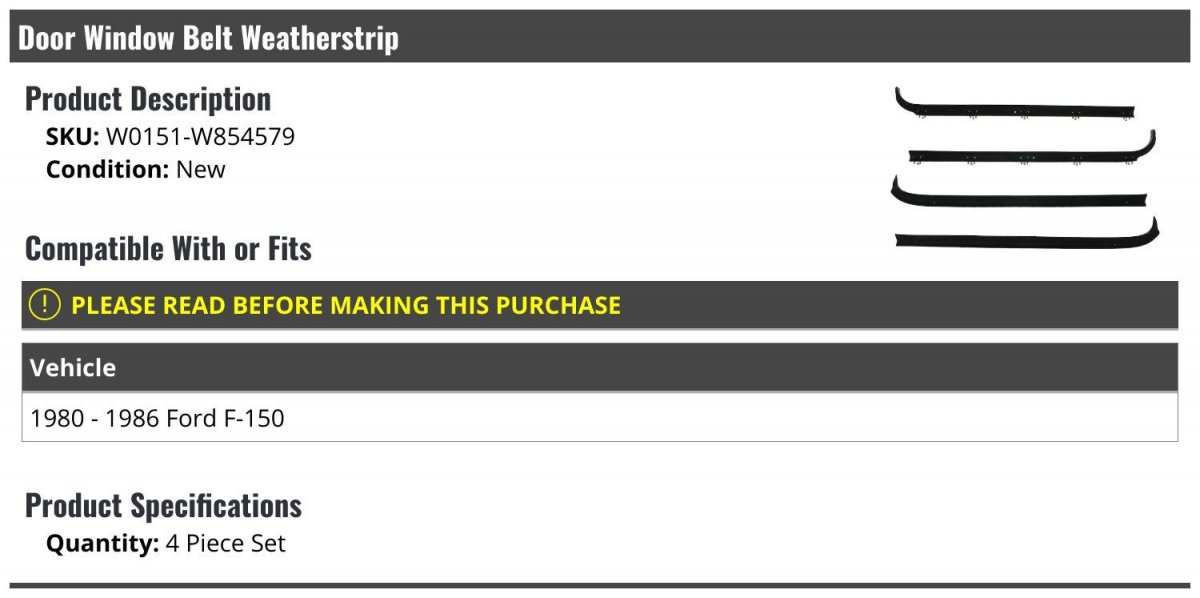This screenshot has height=598, width=1200.
Task: Select the Ford F-150 model text
Action: pos(226,418)
